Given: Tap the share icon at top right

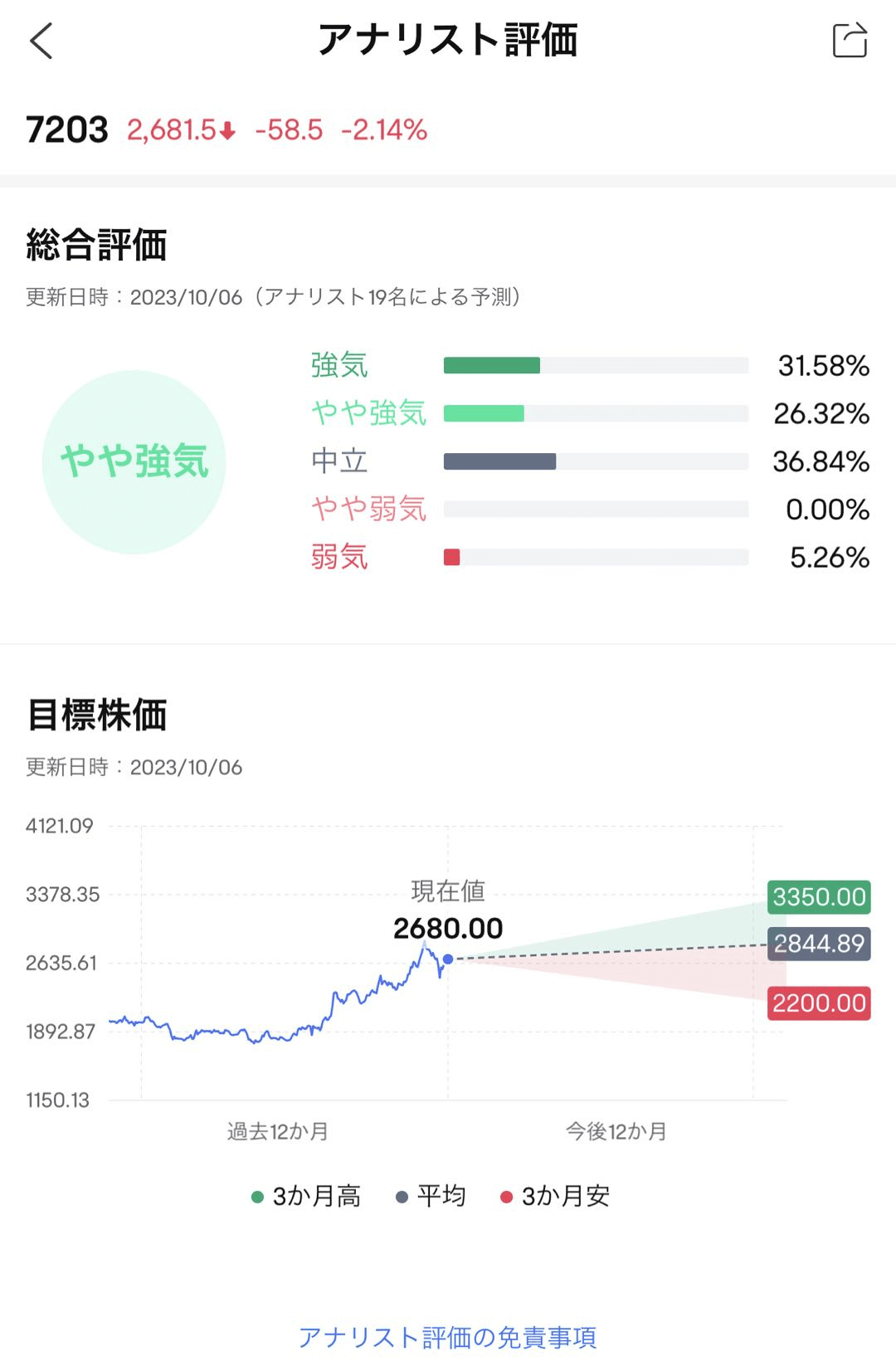Looking at the screenshot, I should [x=850, y=40].
